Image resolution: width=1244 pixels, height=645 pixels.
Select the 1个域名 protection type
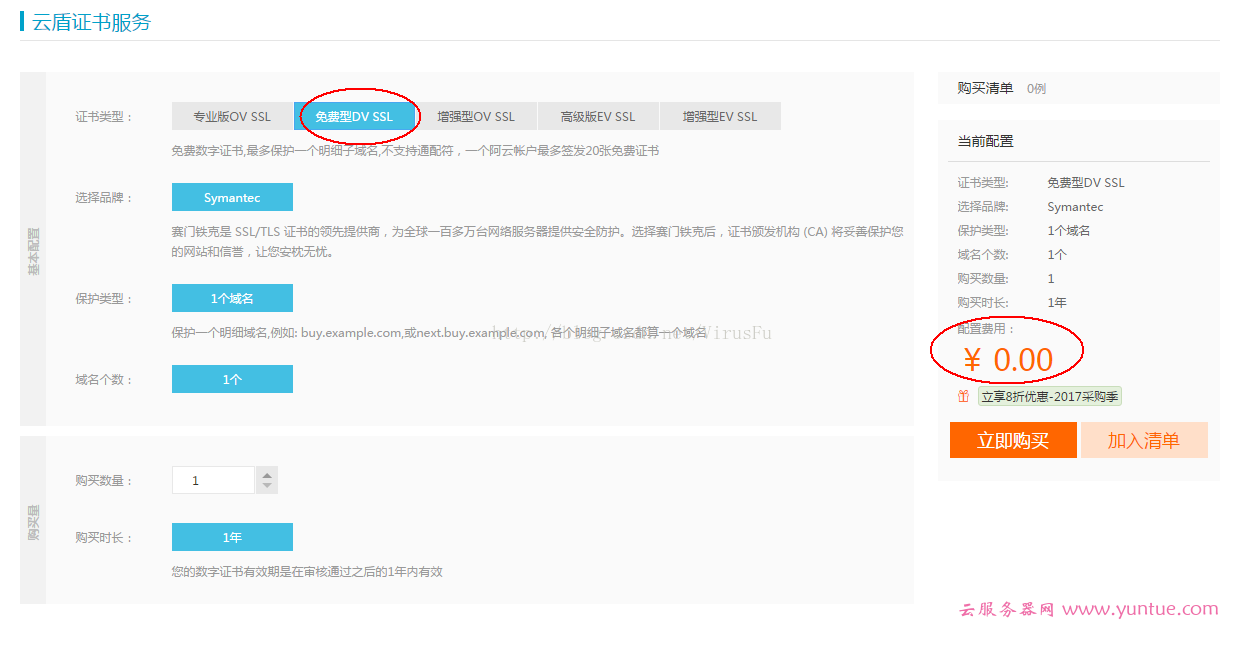point(232,297)
